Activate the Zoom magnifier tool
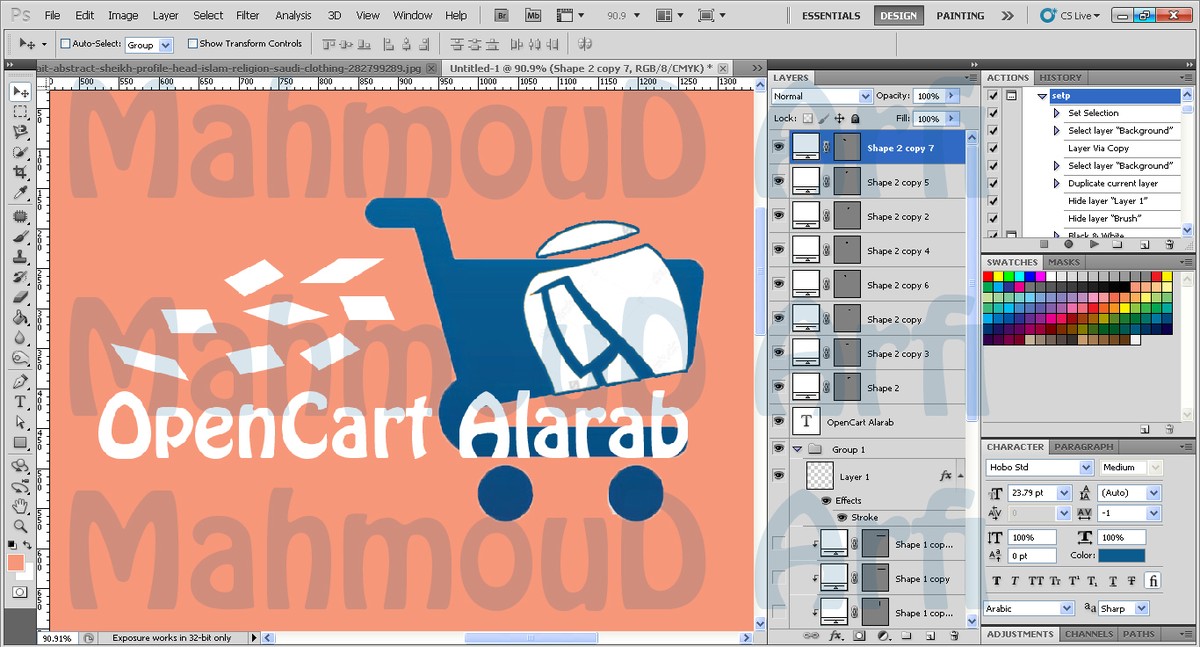 [x=20, y=526]
